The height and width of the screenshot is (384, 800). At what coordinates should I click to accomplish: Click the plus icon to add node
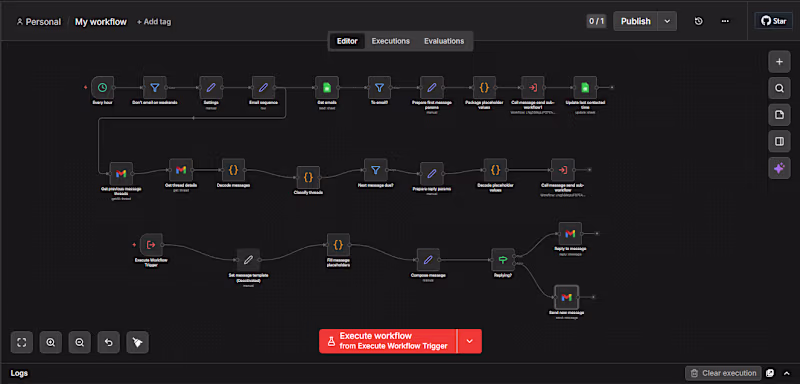pos(779,62)
